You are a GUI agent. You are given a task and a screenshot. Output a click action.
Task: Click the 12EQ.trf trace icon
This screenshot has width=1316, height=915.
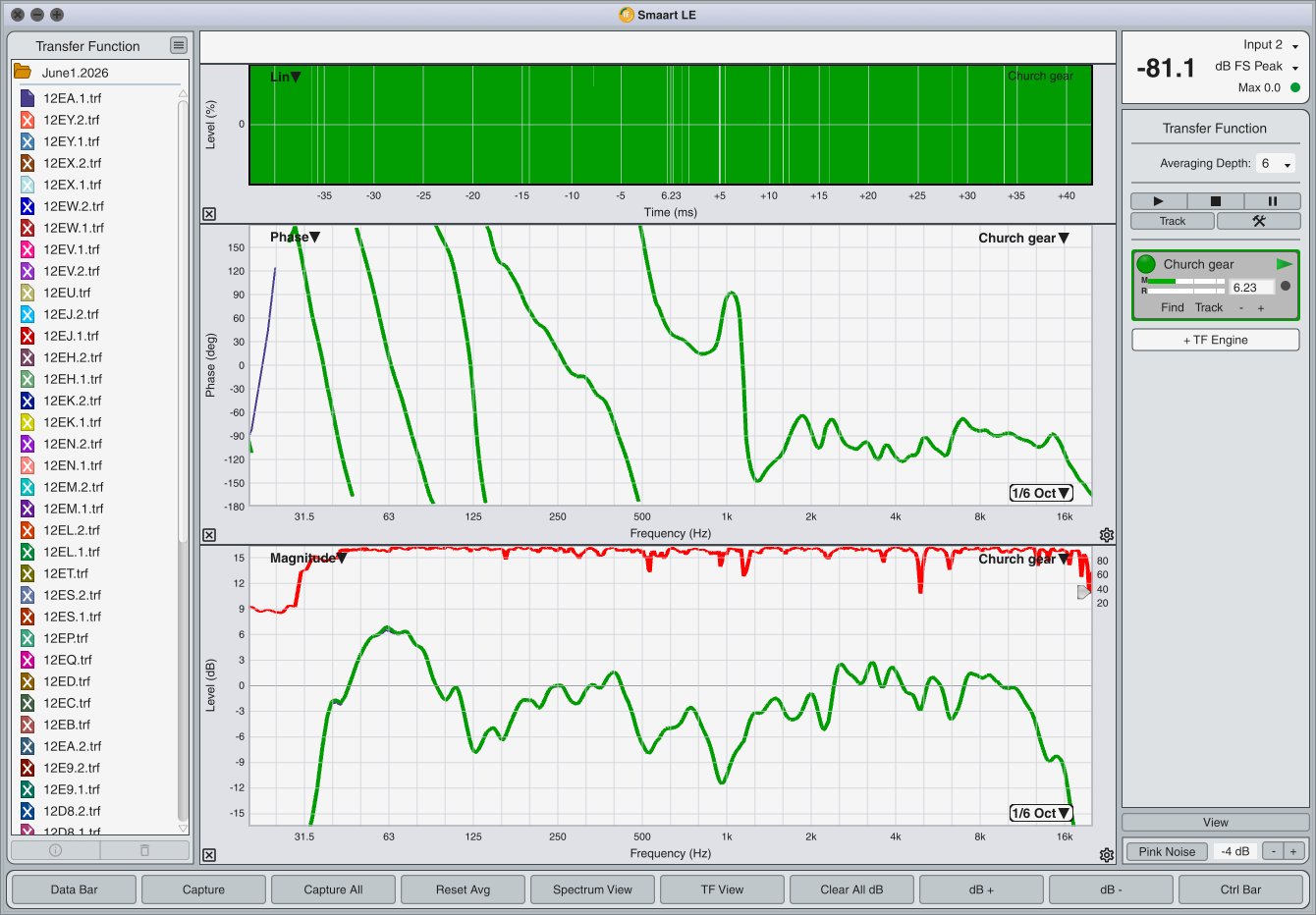(27, 660)
